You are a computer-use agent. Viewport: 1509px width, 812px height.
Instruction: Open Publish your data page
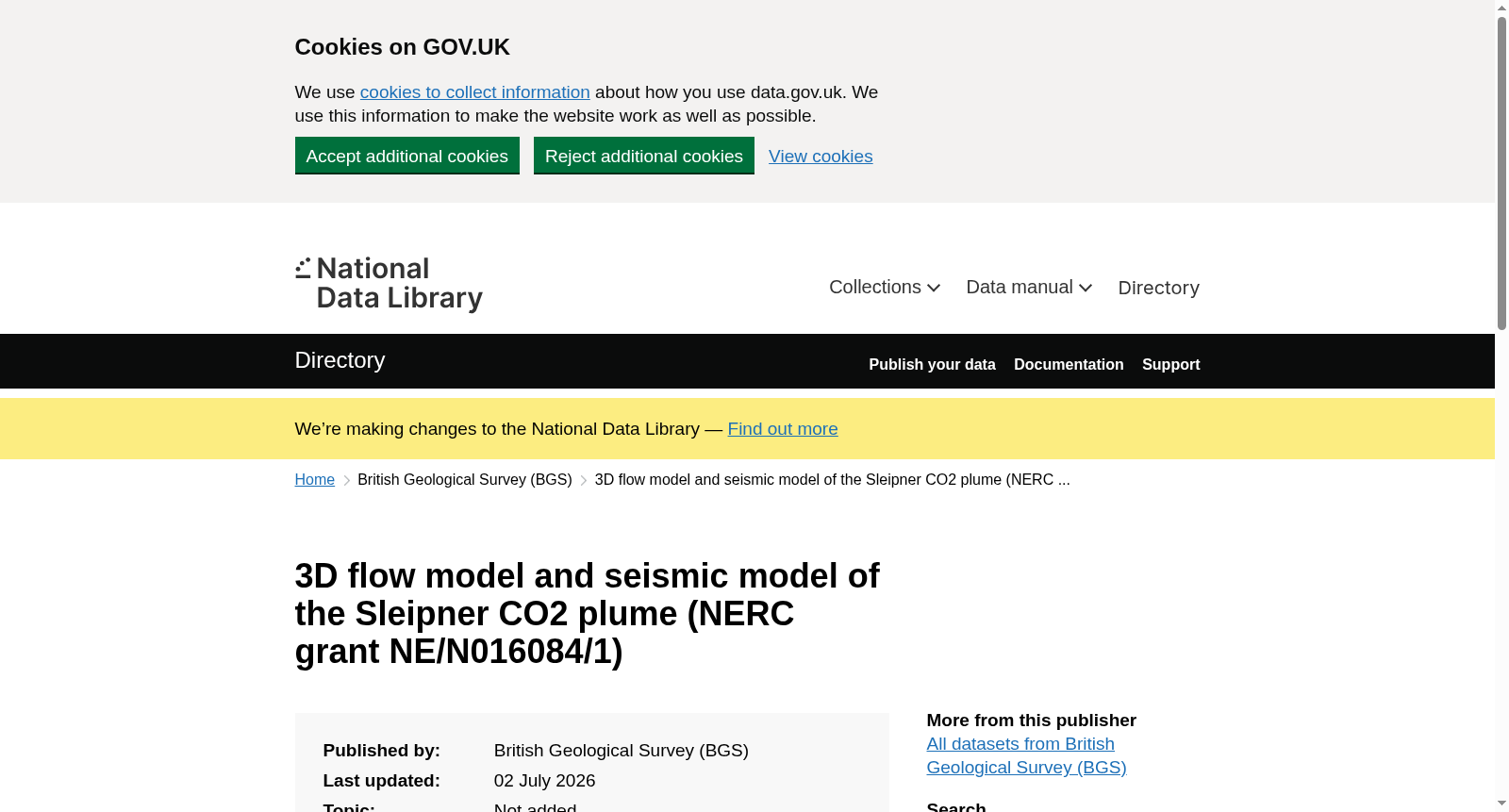[932, 365]
